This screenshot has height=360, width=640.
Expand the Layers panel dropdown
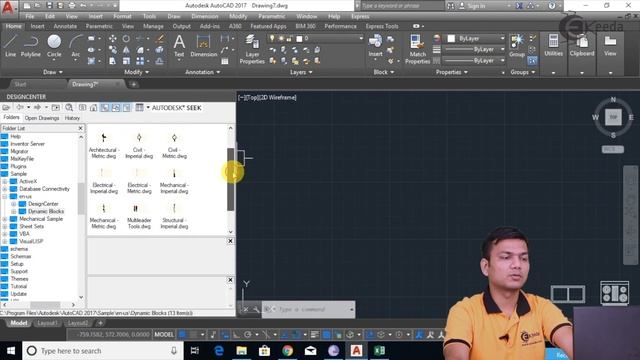coord(301,72)
